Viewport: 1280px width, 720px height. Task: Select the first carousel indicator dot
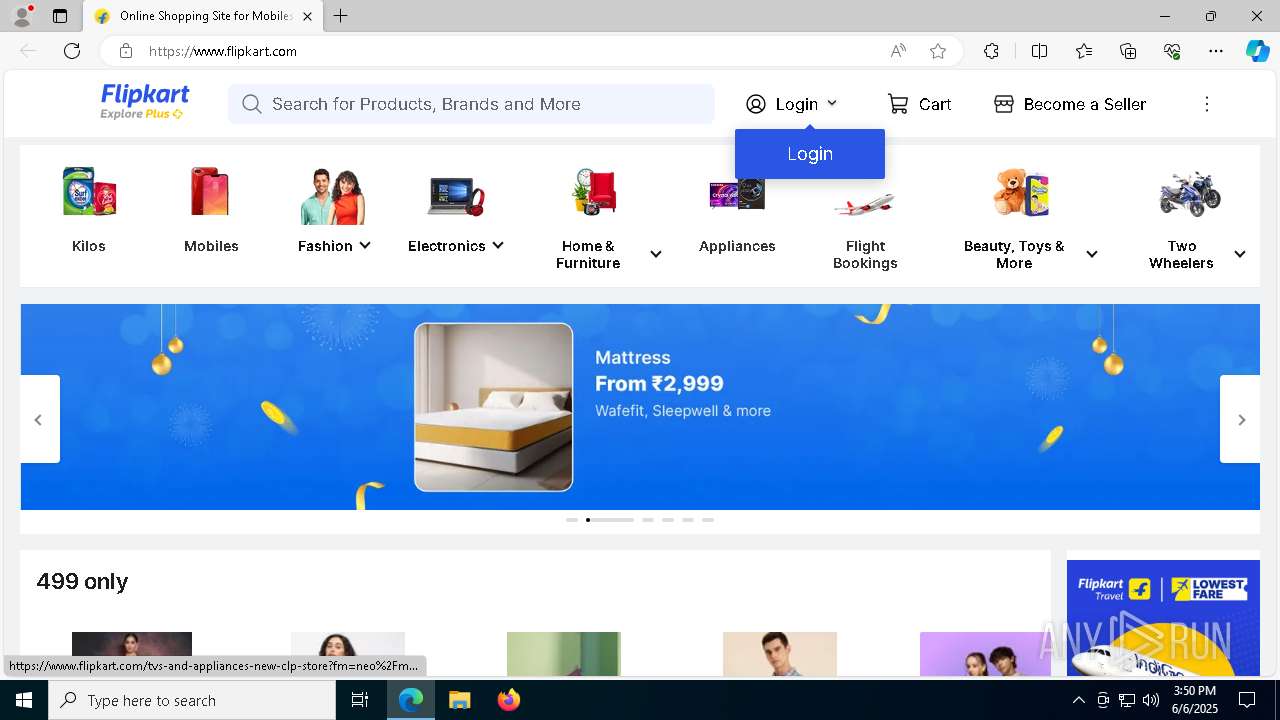pyautogui.click(x=572, y=520)
